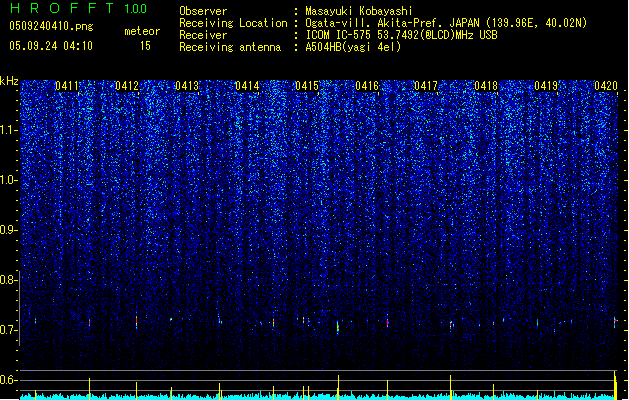Click the 0411 time marker
629x400 pixels.
coord(67,86)
